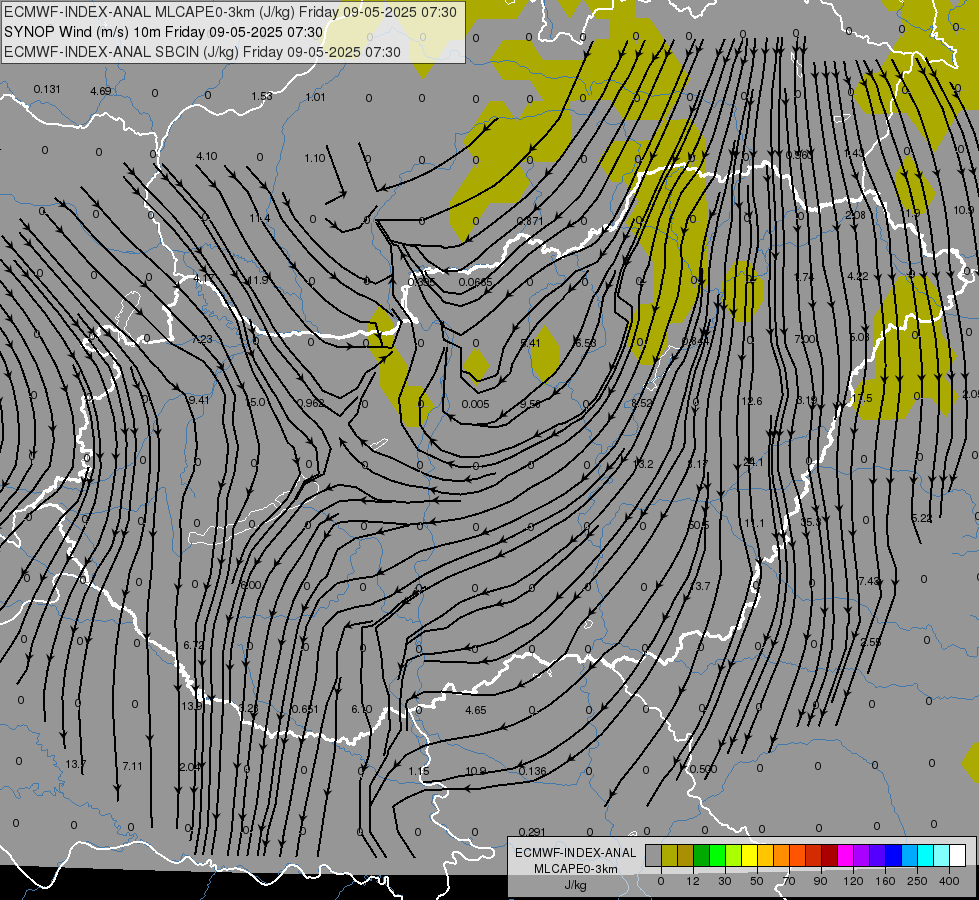Click the map value 17.5
979x900 pixels.
(862, 398)
